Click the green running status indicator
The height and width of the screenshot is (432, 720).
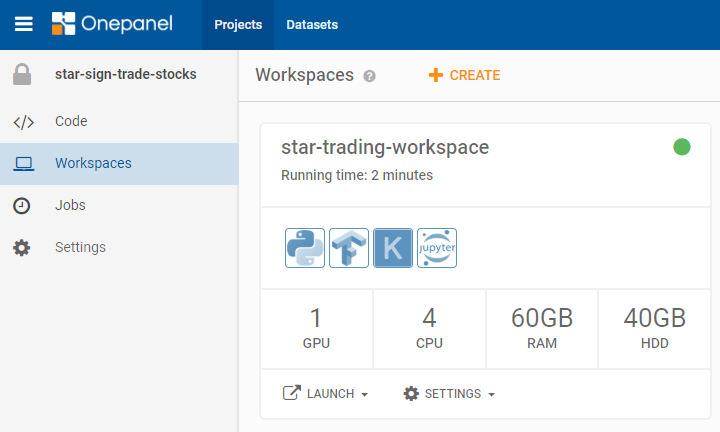[682, 148]
